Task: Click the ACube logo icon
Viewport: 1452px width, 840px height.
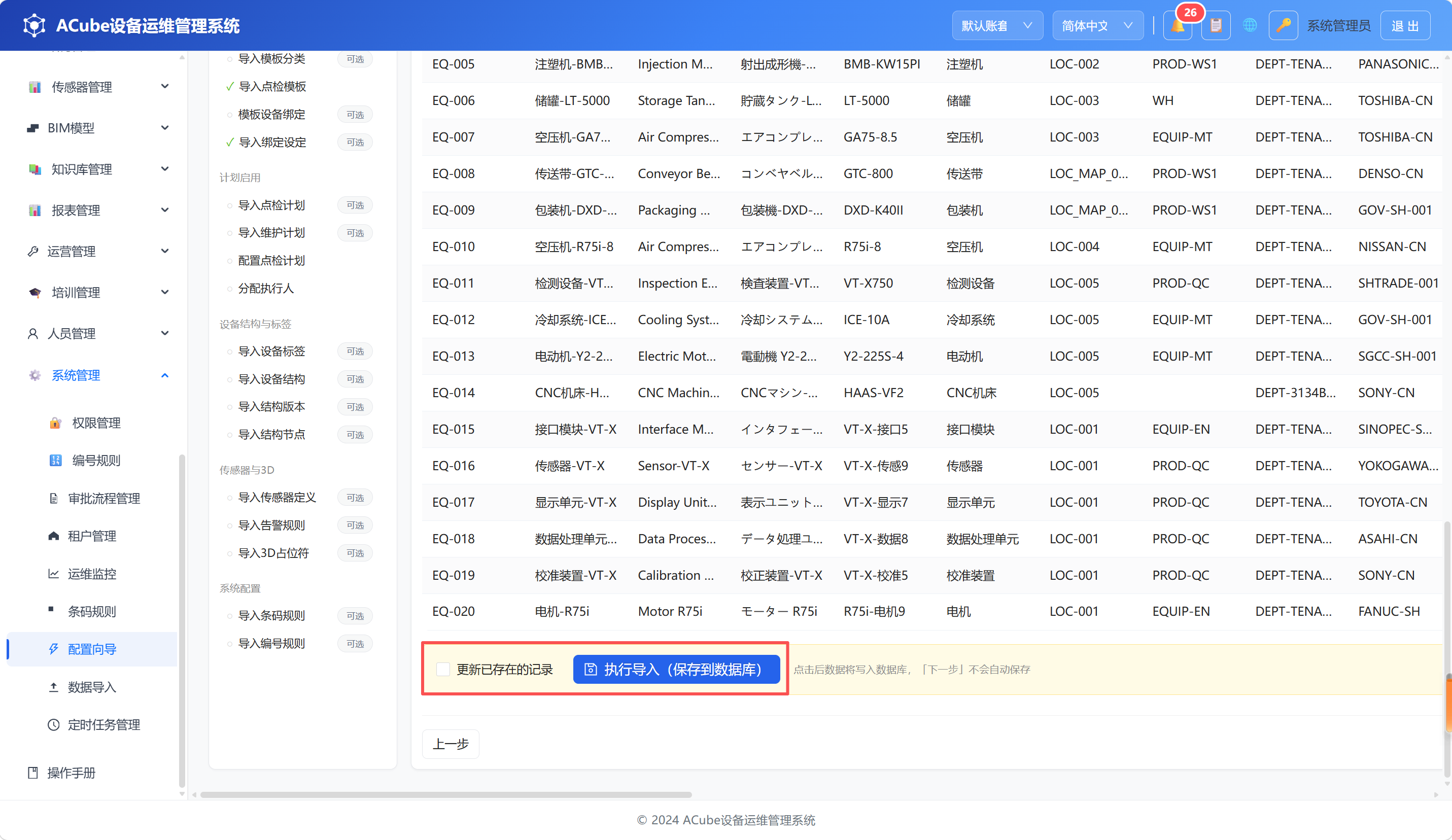Action: click(34, 26)
